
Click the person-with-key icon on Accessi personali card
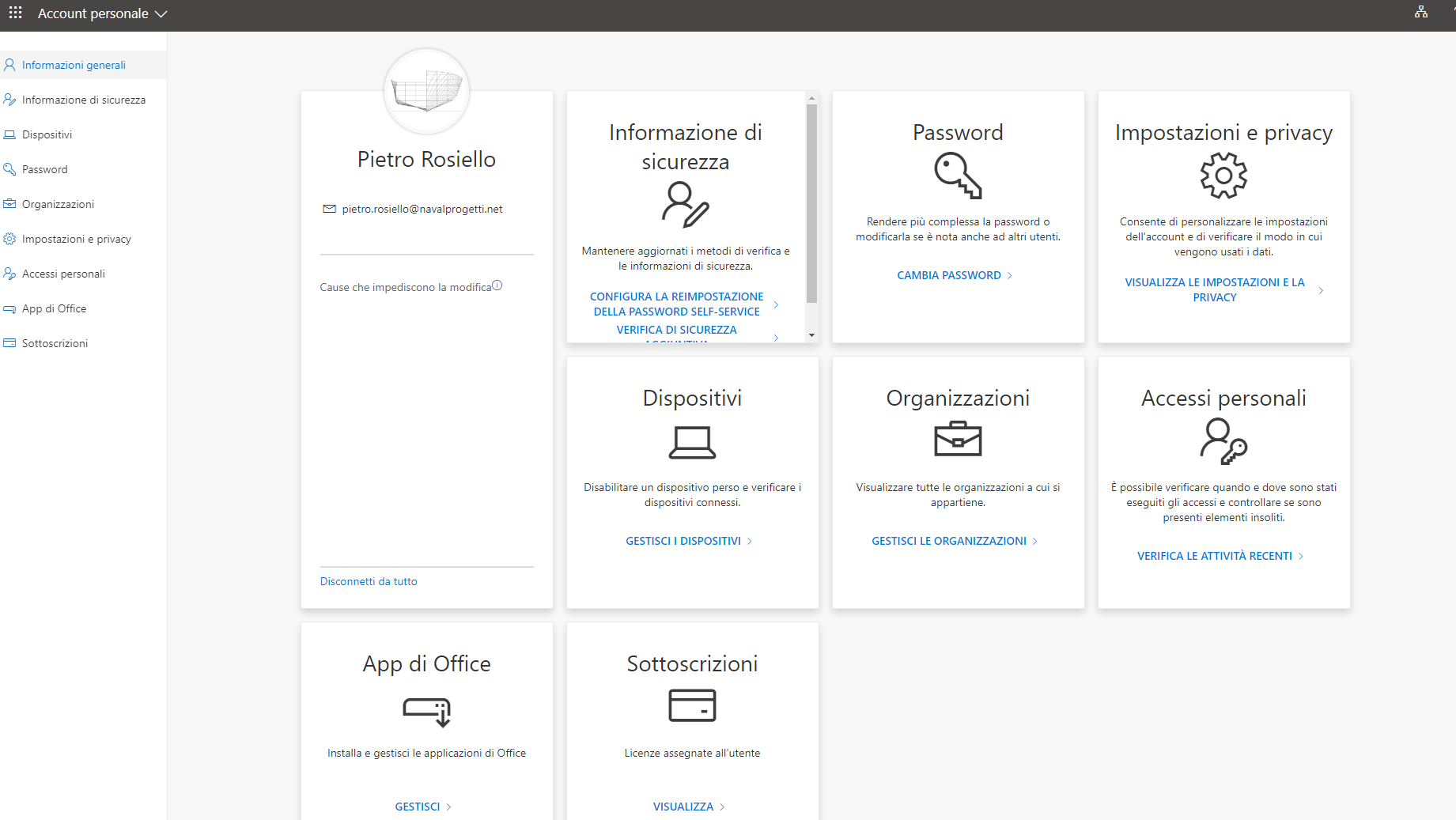1223,441
